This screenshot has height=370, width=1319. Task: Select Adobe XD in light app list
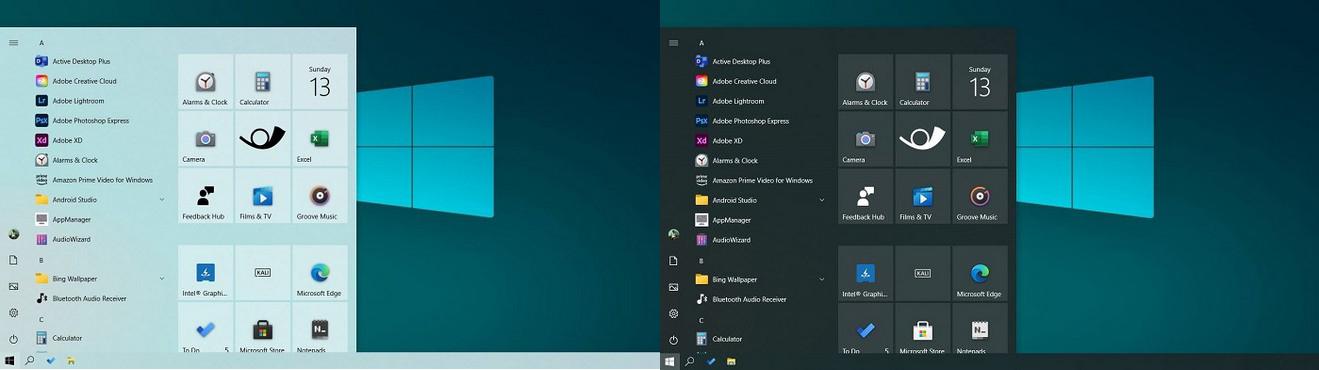(x=100, y=140)
